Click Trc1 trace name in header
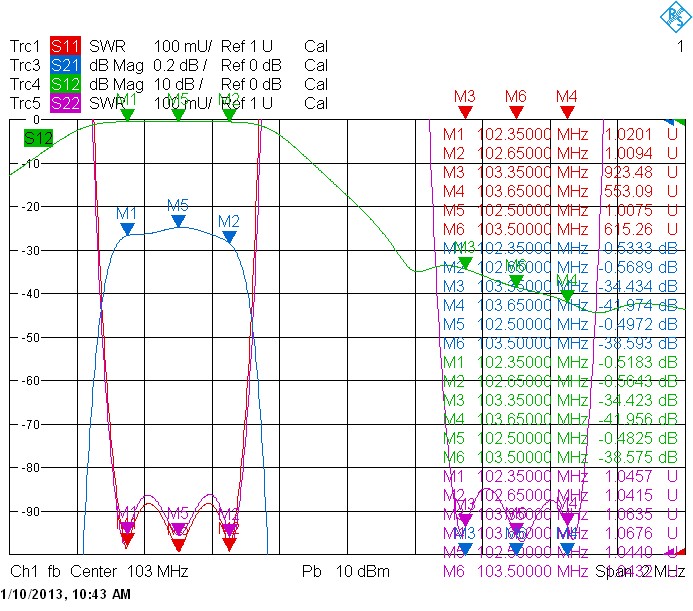Image resolution: width=693 pixels, height=611 pixels. point(25,46)
